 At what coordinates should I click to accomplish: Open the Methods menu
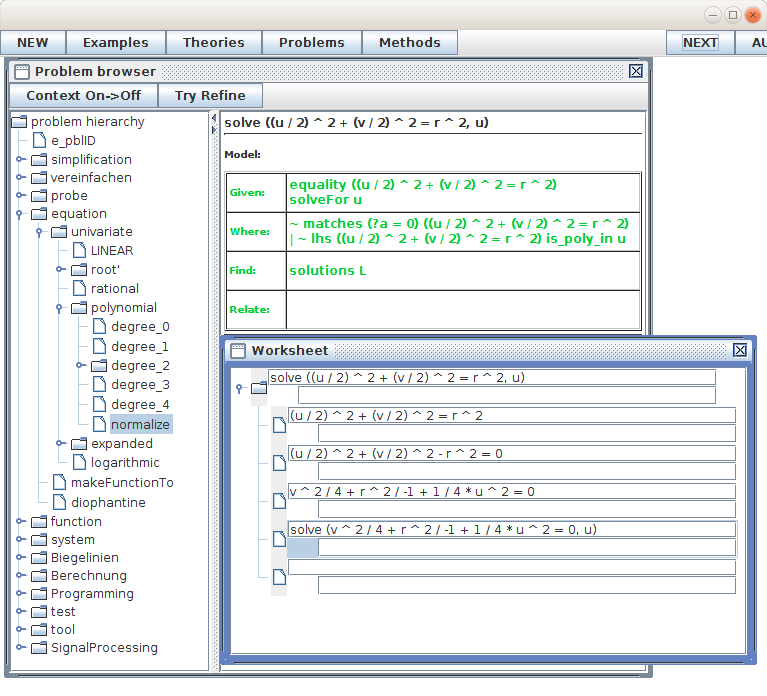[409, 43]
